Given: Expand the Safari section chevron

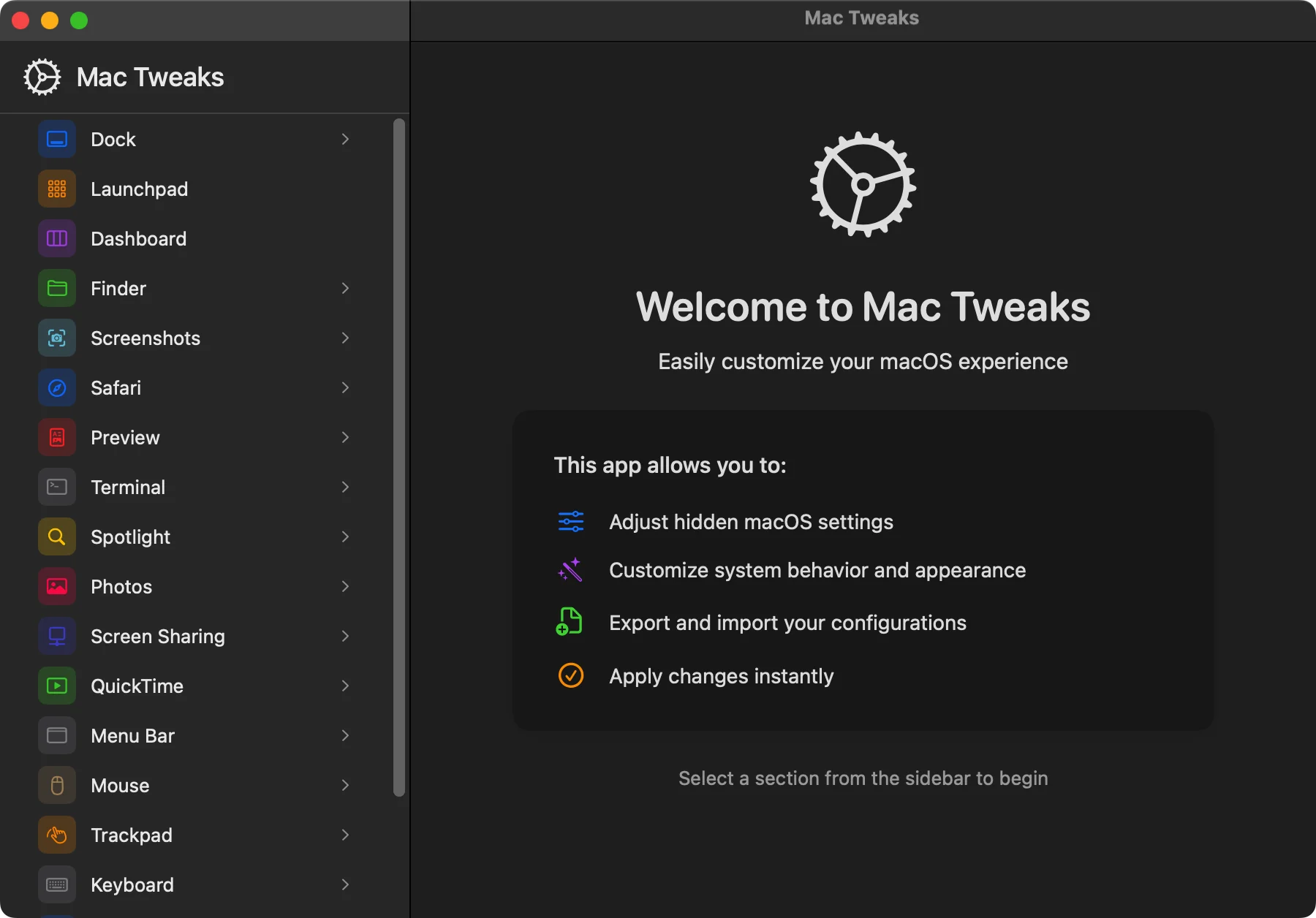Looking at the screenshot, I should (345, 387).
